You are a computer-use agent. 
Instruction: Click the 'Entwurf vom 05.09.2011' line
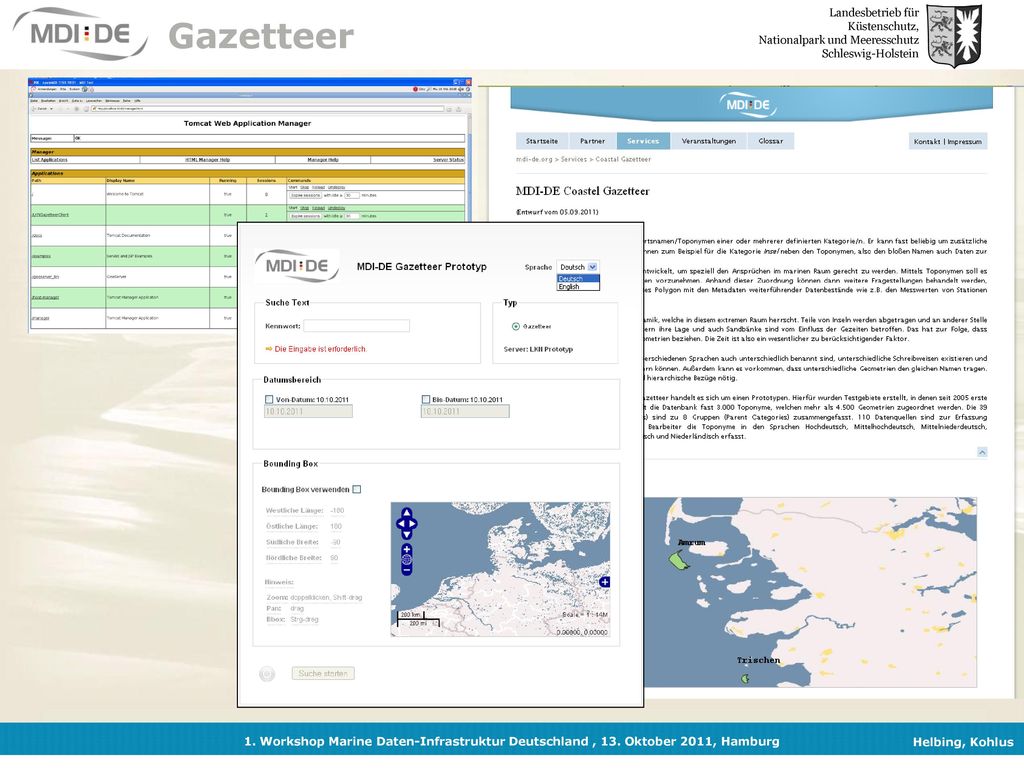click(557, 212)
